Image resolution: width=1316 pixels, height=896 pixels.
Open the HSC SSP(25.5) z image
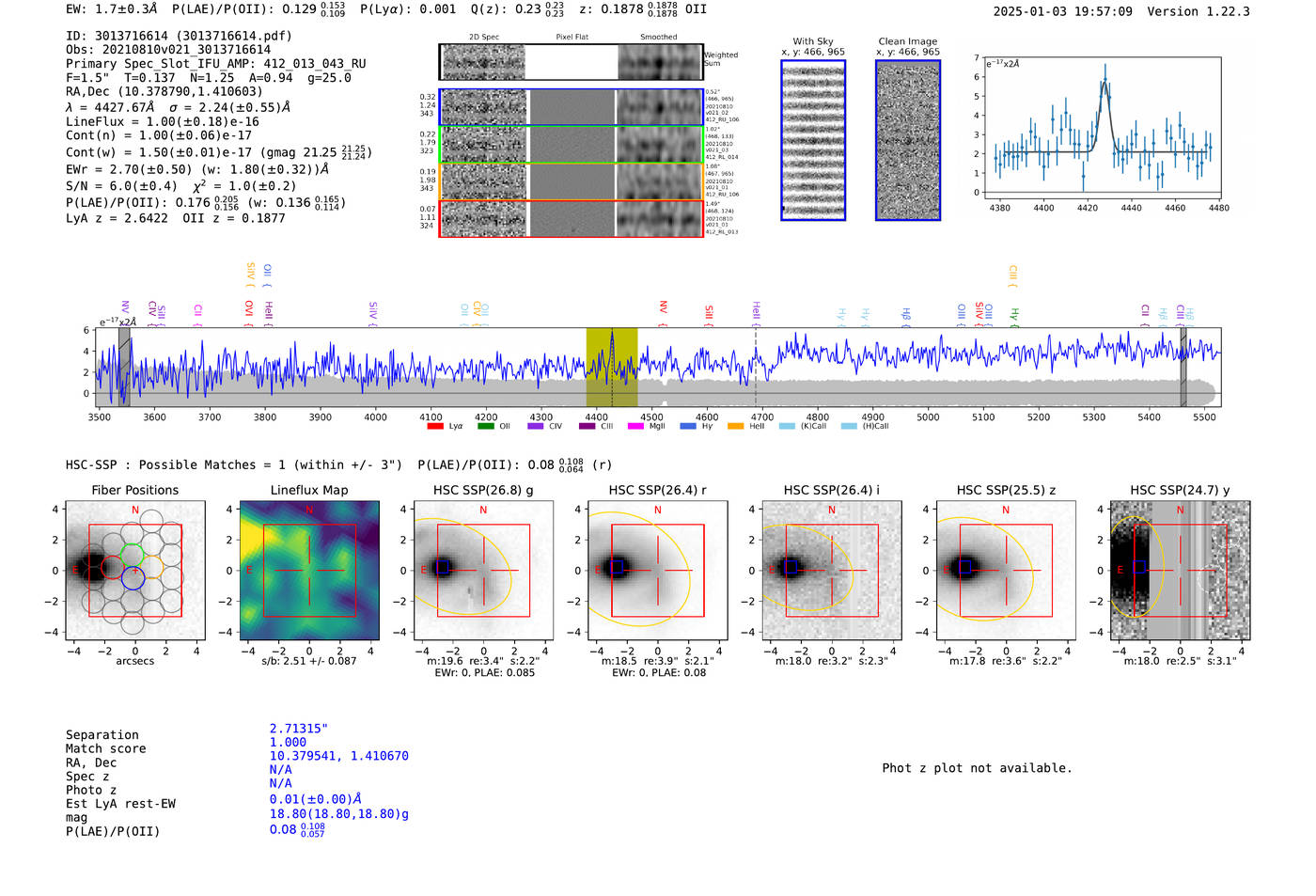[1006, 571]
